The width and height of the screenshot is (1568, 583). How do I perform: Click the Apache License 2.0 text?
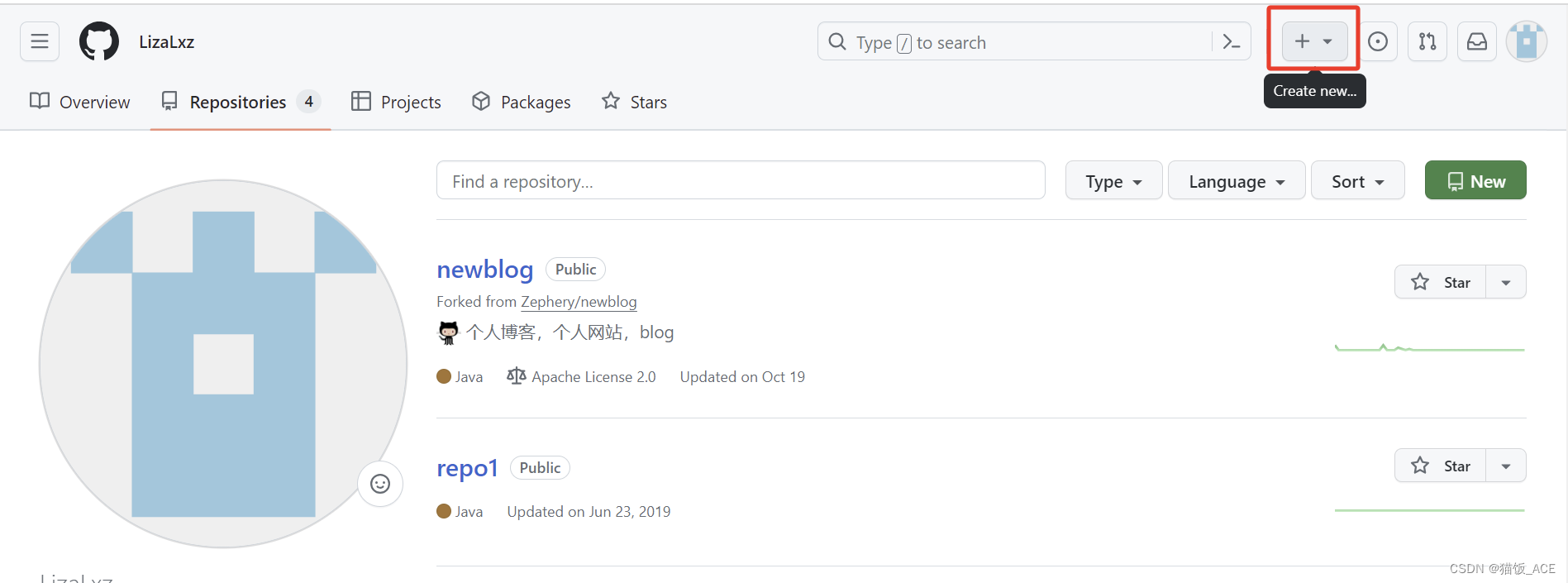593,377
